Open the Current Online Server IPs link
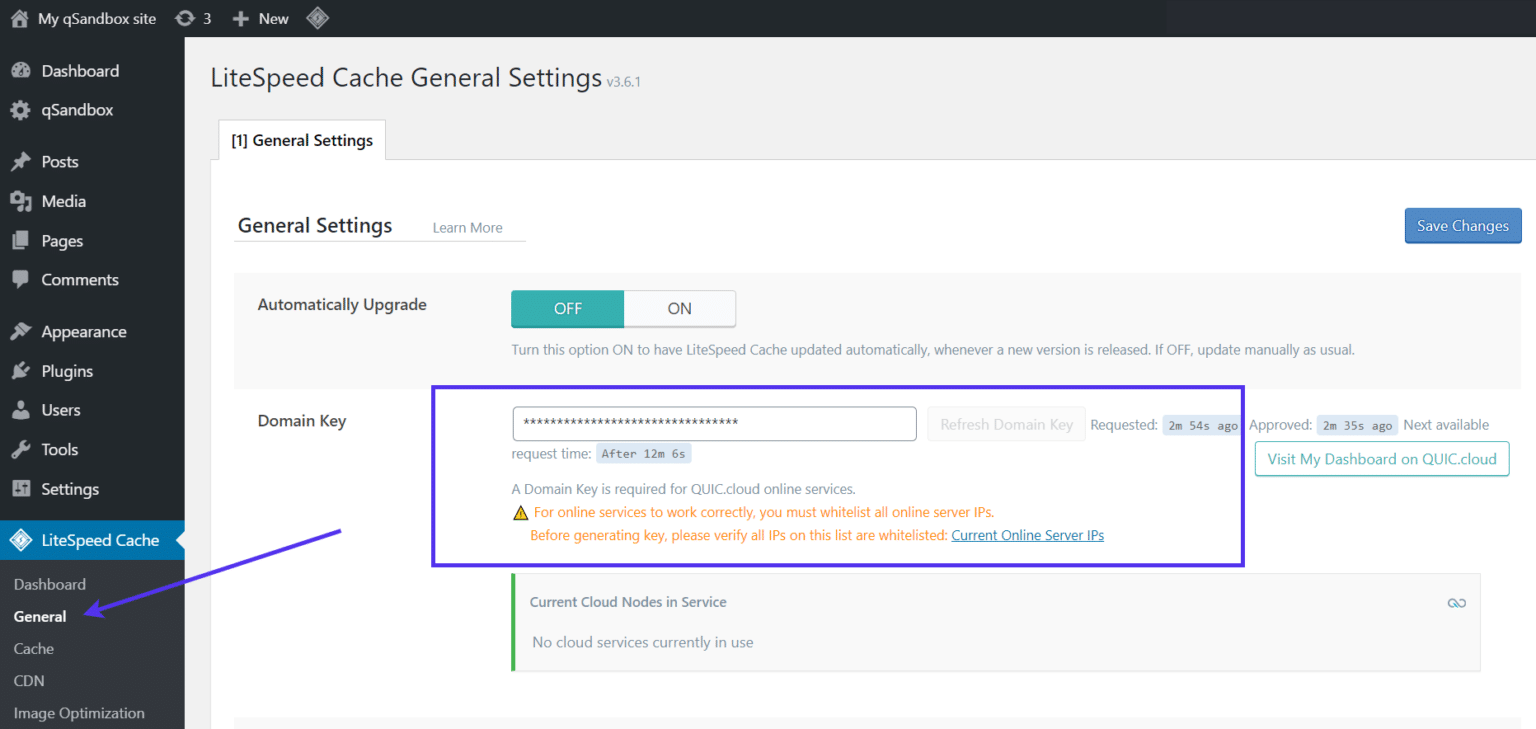The width and height of the screenshot is (1536, 729). coord(1027,535)
